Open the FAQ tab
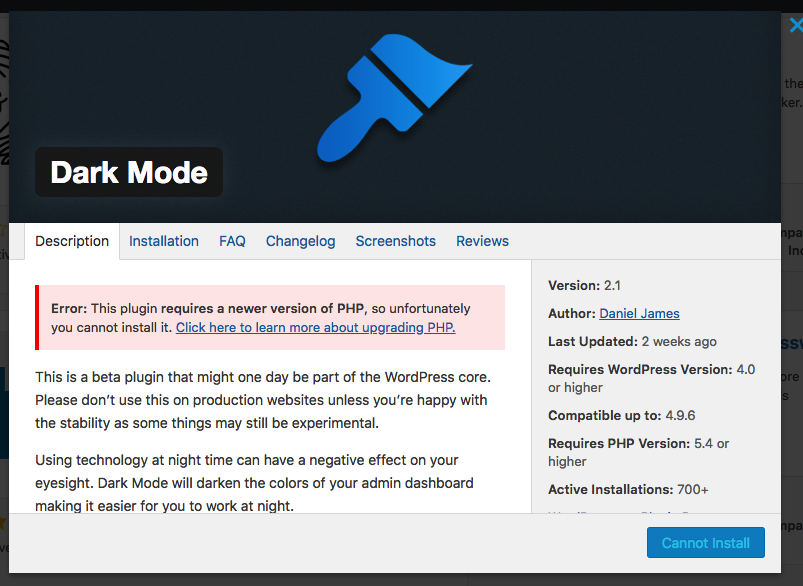Viewport: 803px width, 586px height. tap(233, 241)
